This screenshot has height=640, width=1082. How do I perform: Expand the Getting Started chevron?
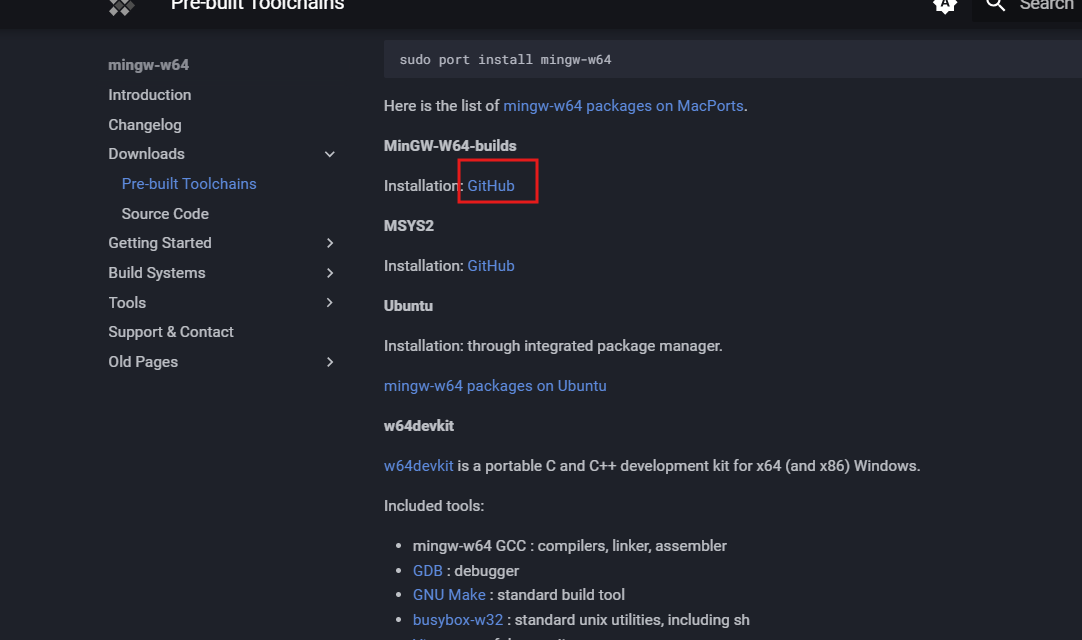point(330,243)
